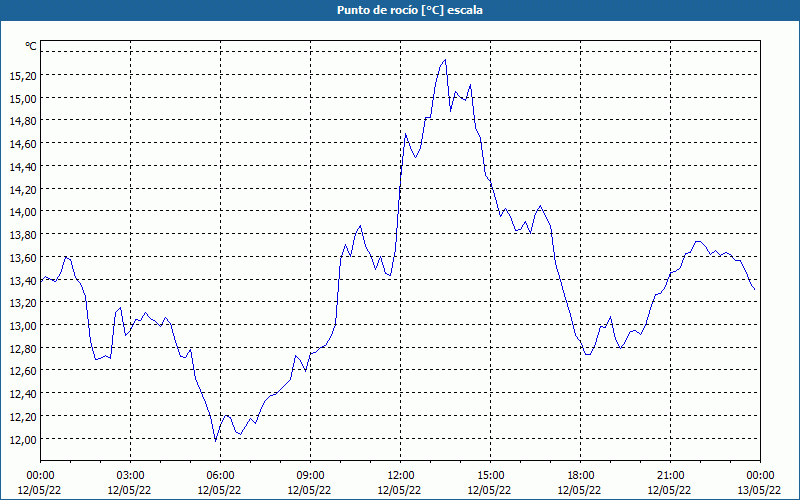The image size is (800, 500).
Task: Click the 13,80 y-axis value
Action: [23, 235]
